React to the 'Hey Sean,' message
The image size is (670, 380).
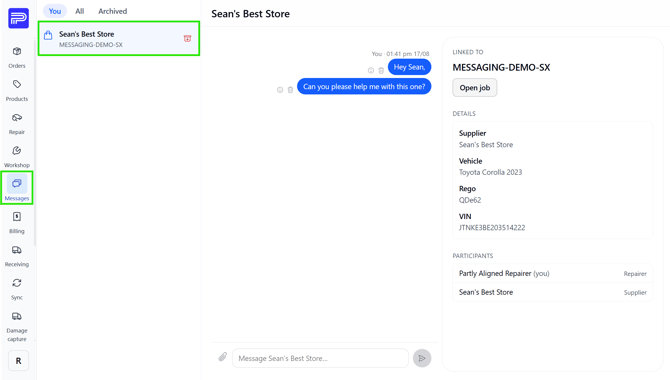[371, 71]
